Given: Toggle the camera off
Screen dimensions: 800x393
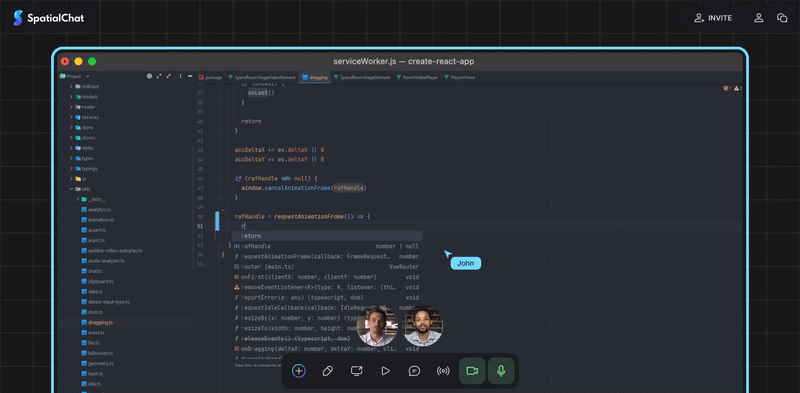Looking at the screenshot, I should click(x=472, y=371).
